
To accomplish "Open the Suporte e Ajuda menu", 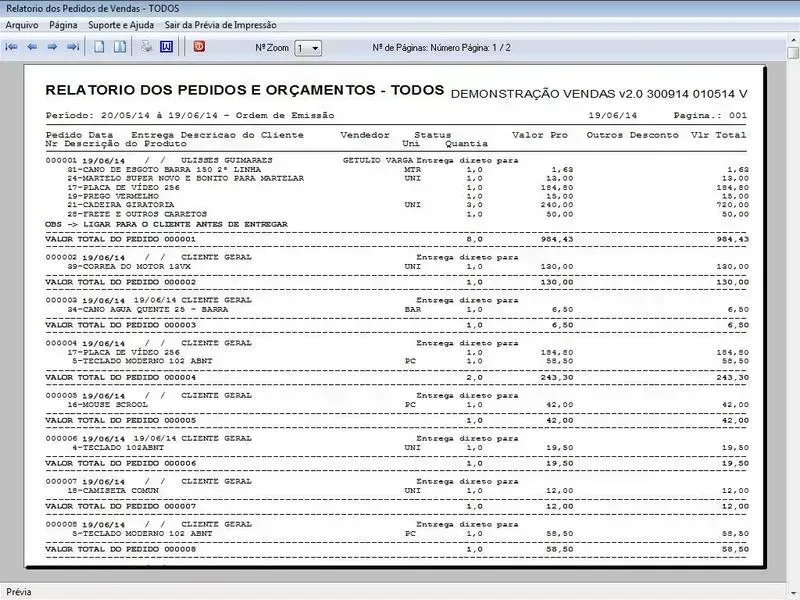I will pyautogui.click(x=121, y=23).
